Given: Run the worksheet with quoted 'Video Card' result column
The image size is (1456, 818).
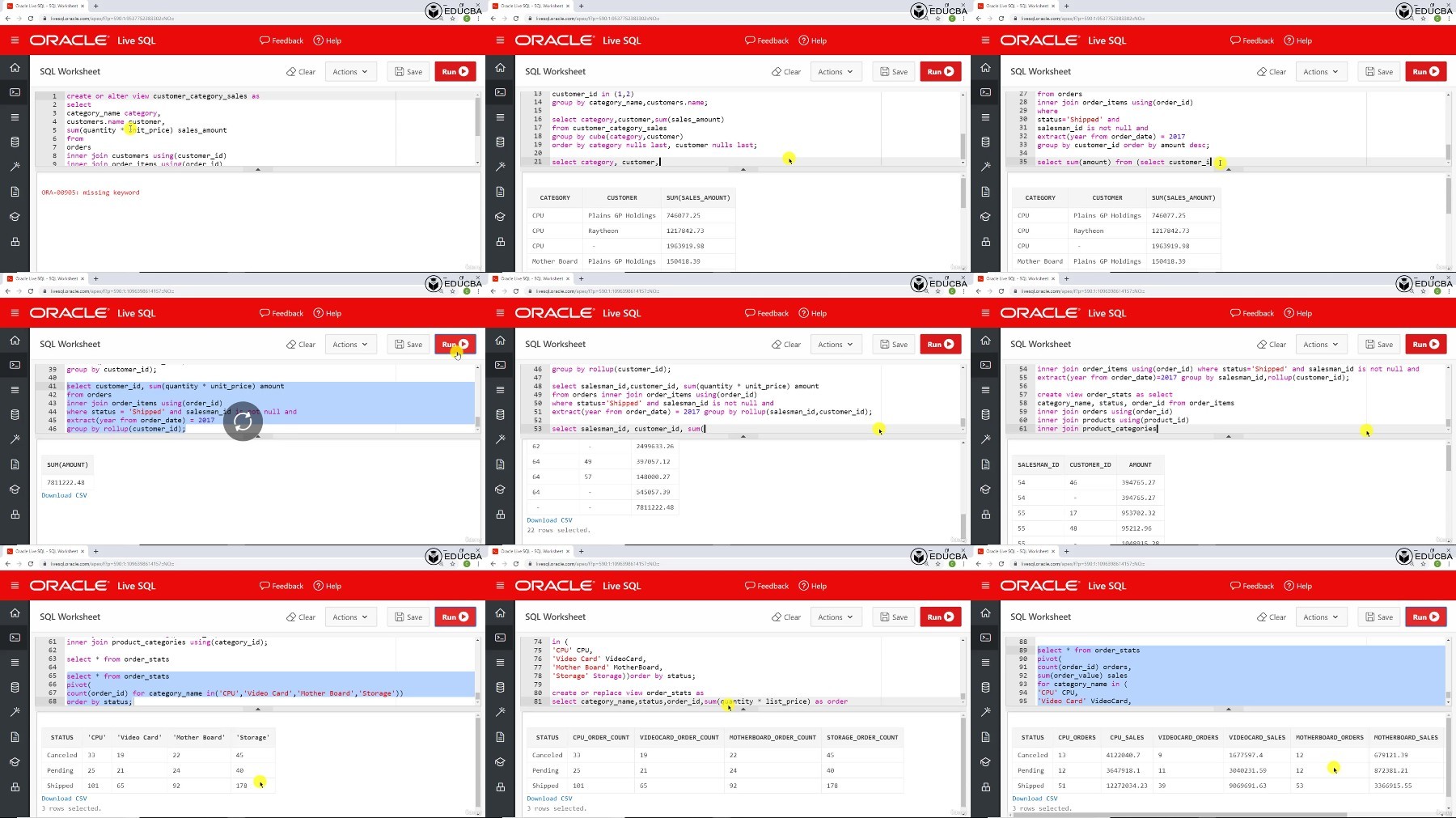Looking at the screenshot, I should [455, 617].
